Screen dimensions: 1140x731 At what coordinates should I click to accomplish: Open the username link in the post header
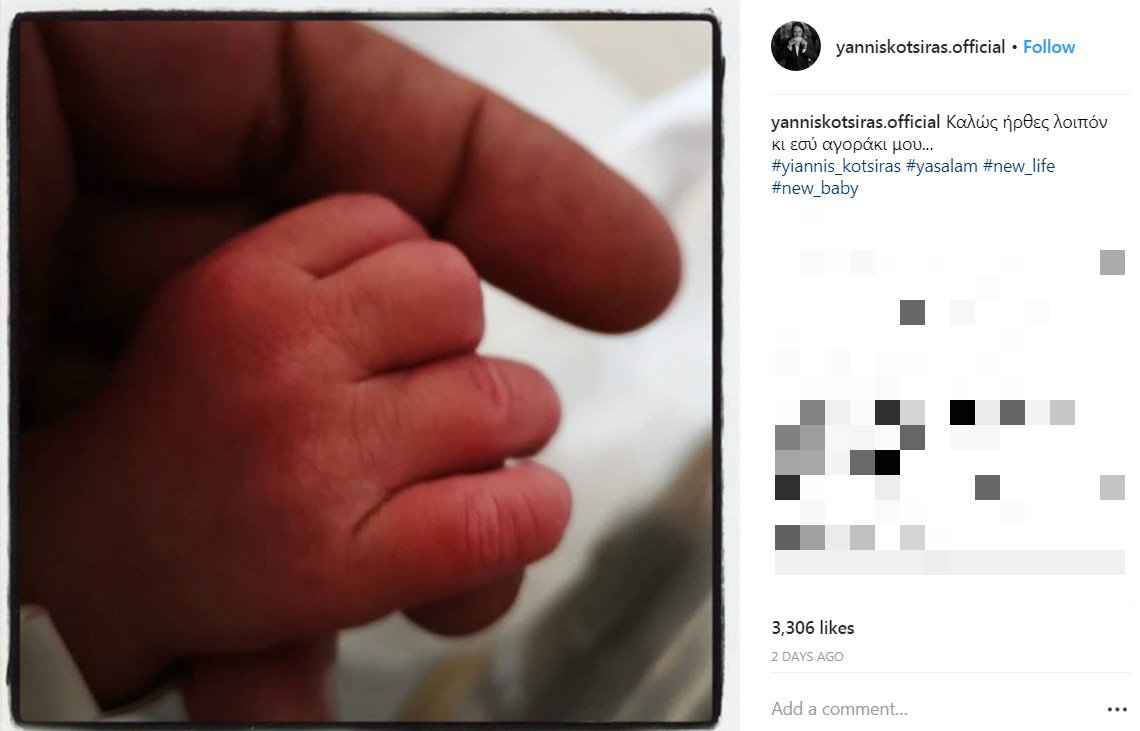[920, 47]
